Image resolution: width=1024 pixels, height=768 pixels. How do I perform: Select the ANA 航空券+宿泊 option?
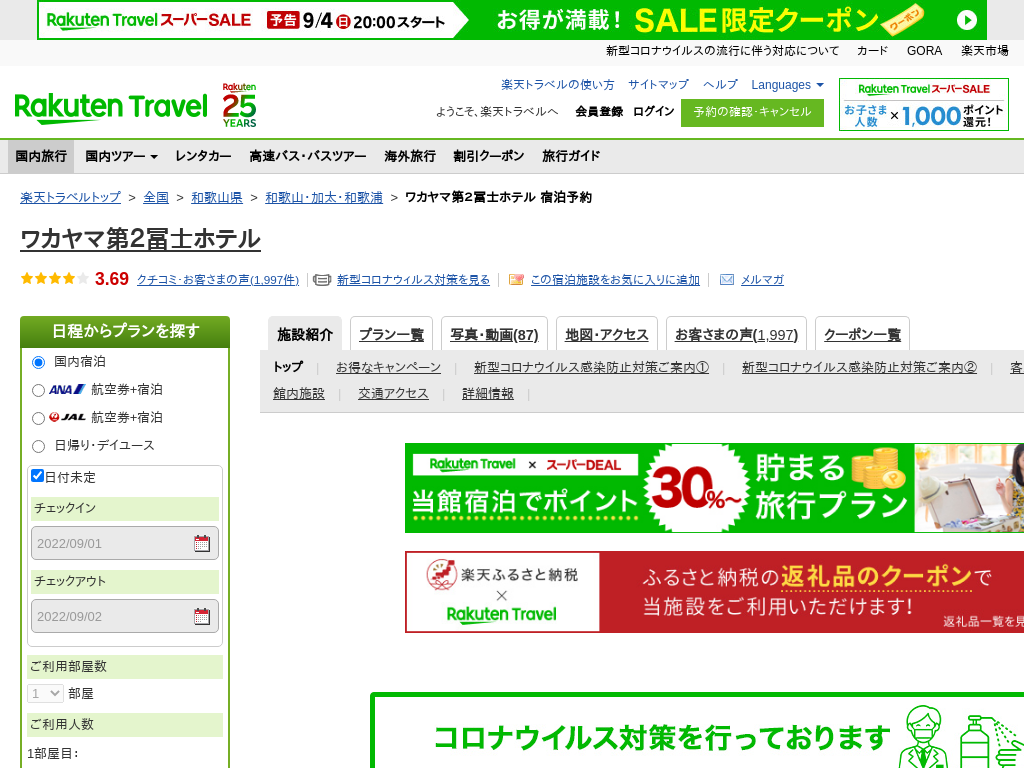point(39,390)
